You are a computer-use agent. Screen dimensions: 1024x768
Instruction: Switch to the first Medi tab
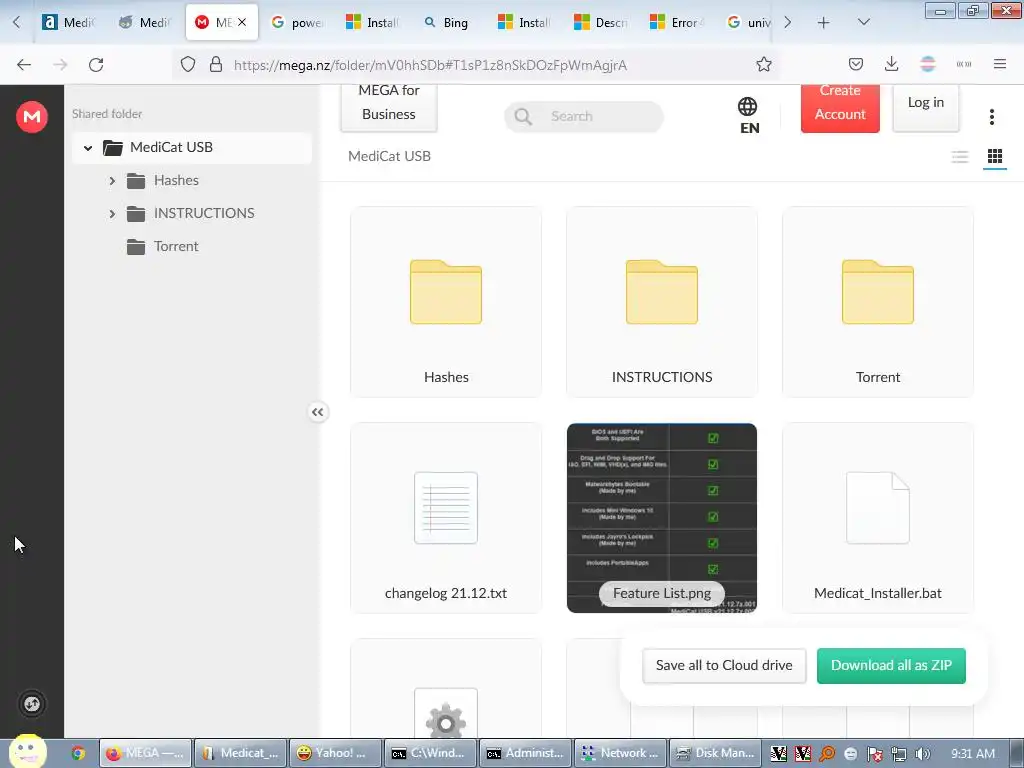tap(68, 23)
